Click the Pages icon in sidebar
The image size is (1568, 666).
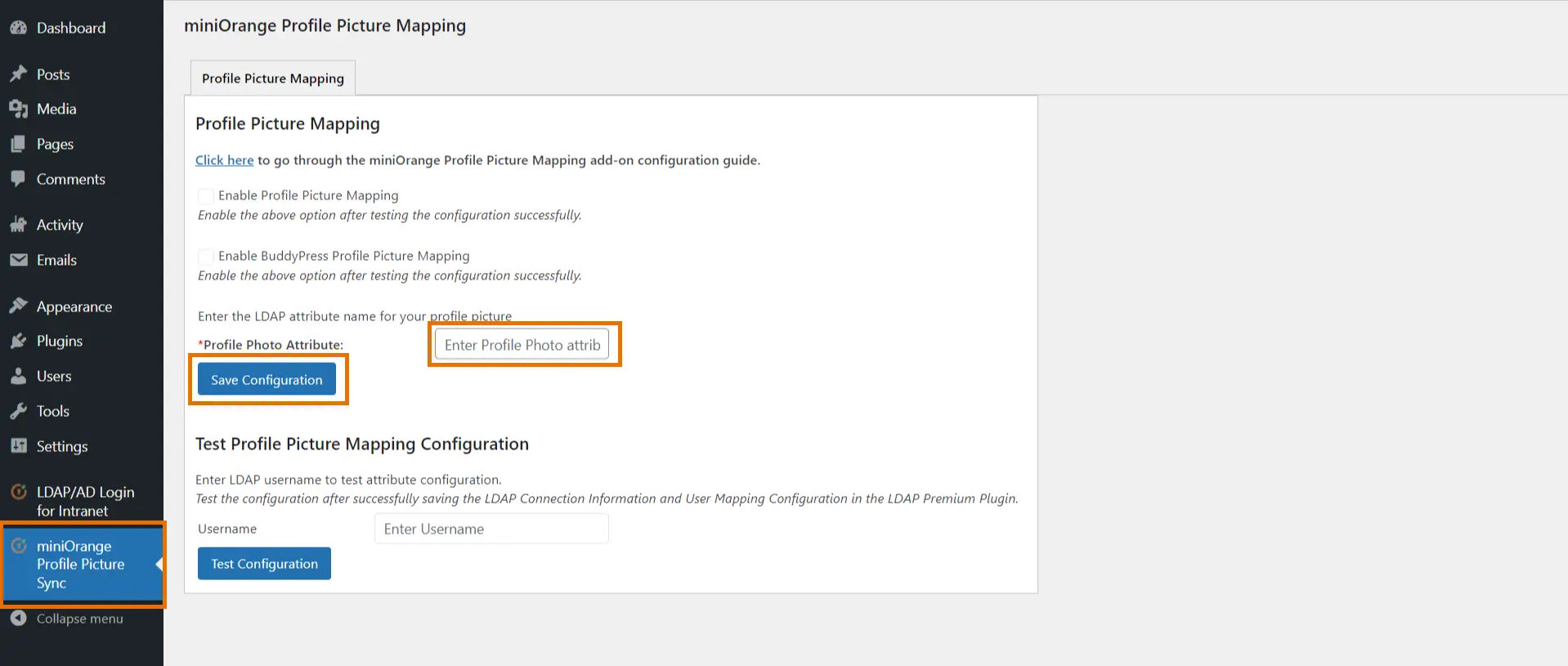[19, 144]
